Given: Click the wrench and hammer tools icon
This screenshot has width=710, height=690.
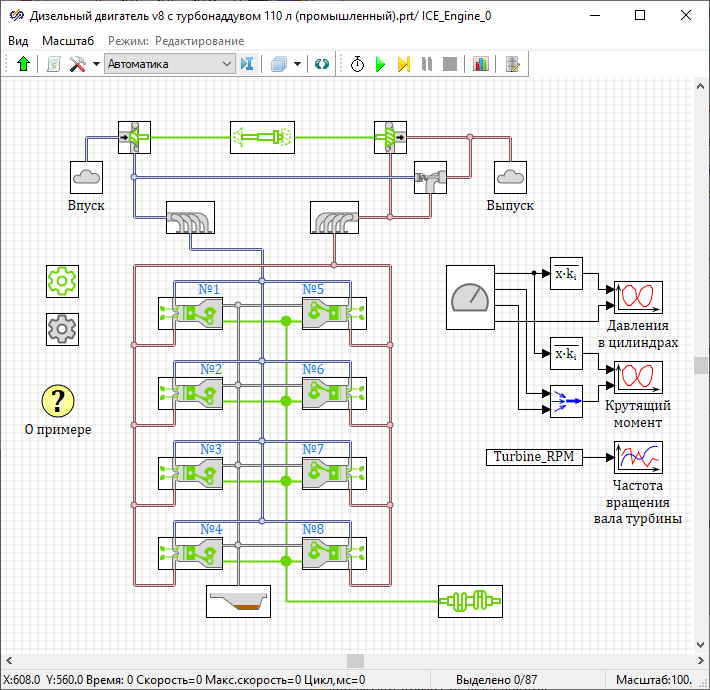Looking at the screenshot, I should [78, 64].
